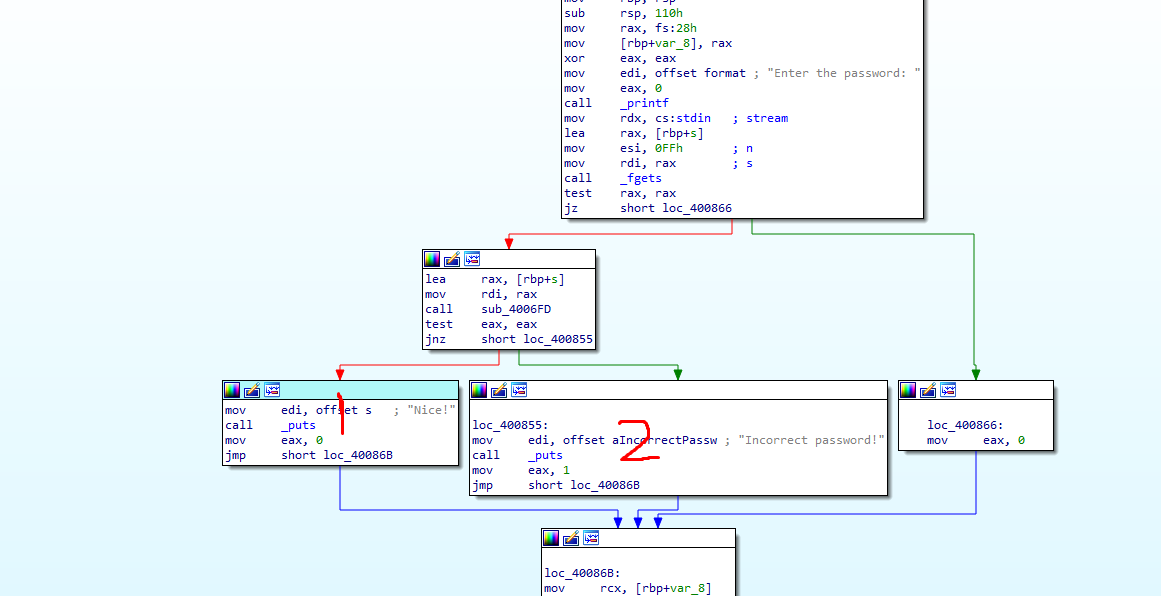The height and width of the screenshot is (596, 1161).
Task: Click pencil edit icon on the loc_400866 block
Action: click(928, 390)
